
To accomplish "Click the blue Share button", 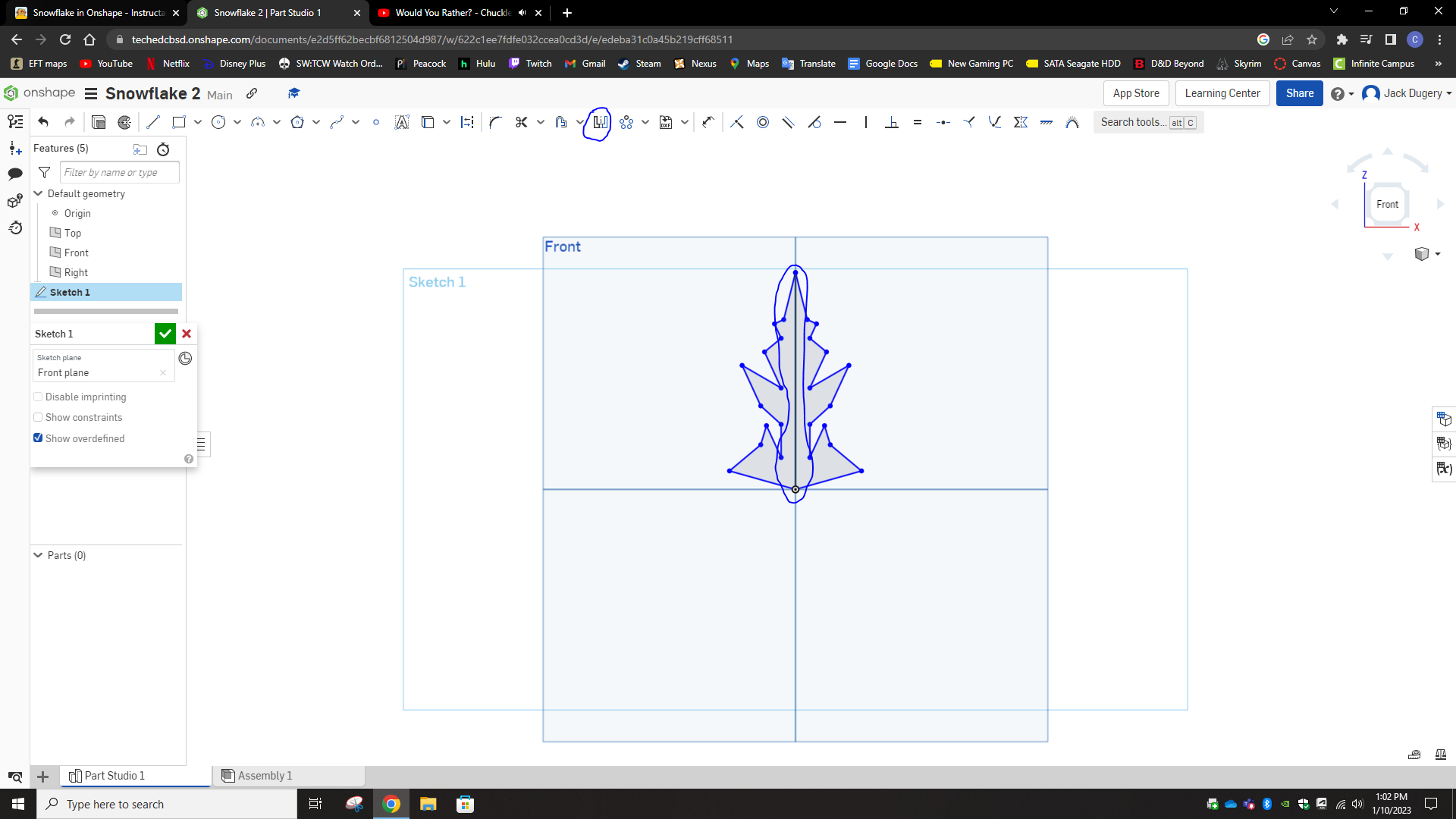I will (1299, 93).
